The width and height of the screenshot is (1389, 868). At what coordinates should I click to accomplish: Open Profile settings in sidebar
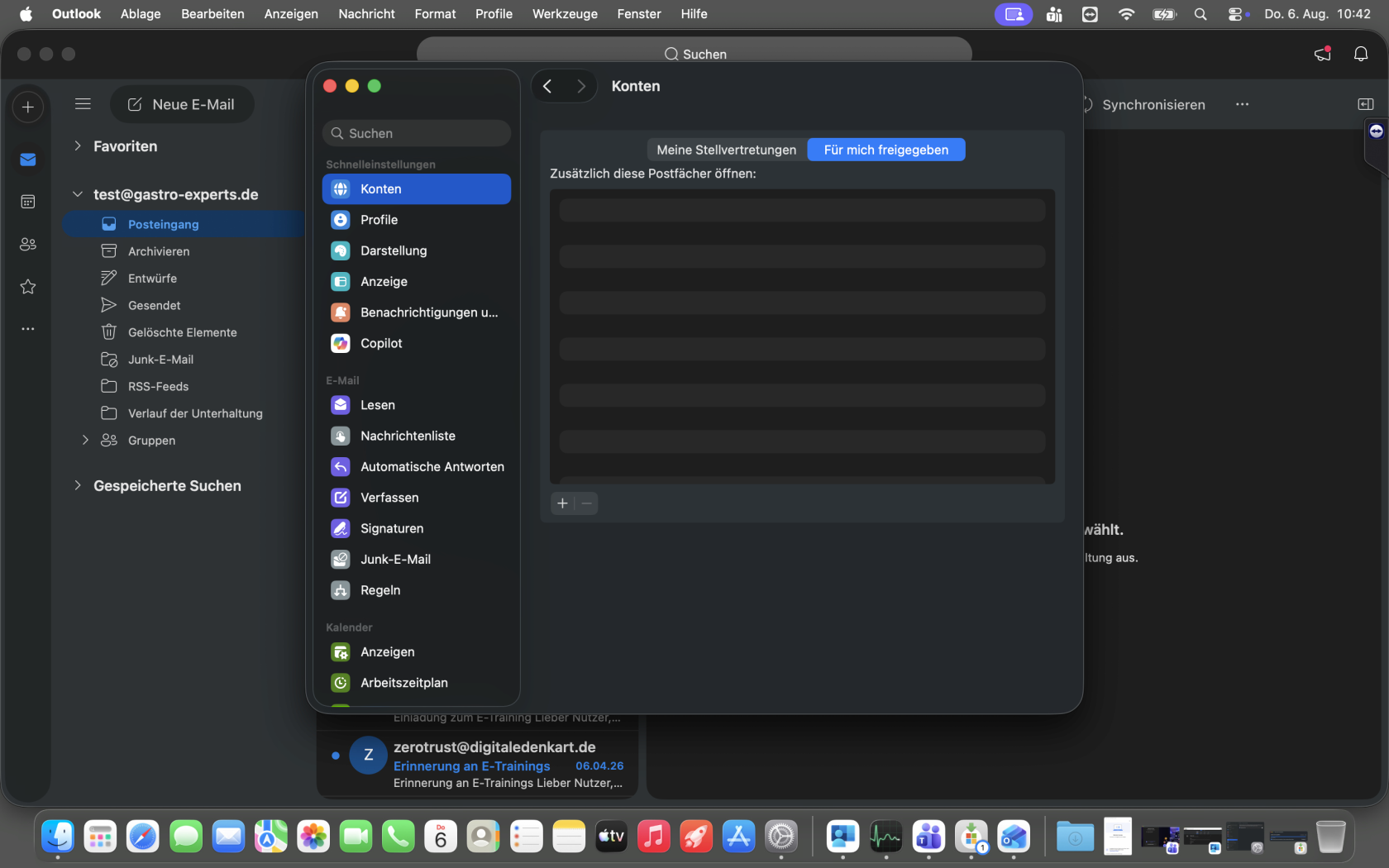tap(417, 220)
